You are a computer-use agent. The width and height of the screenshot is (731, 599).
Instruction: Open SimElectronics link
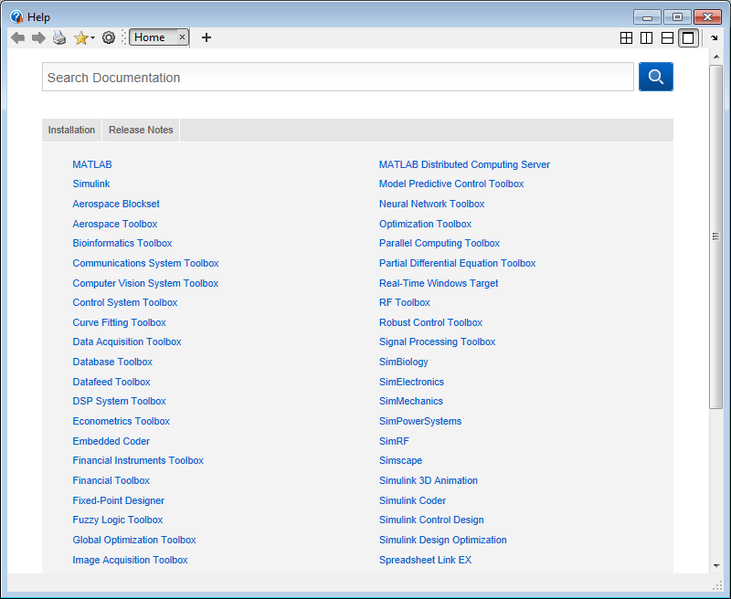[412, 382]
